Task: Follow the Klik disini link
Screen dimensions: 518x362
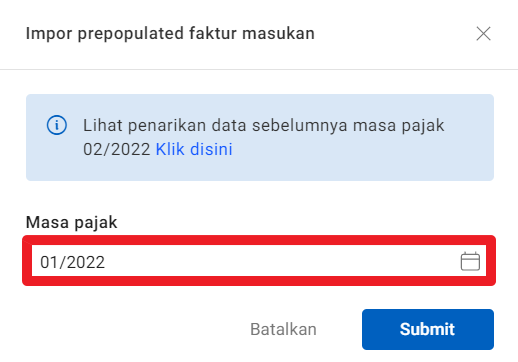Action: (194, 149)
